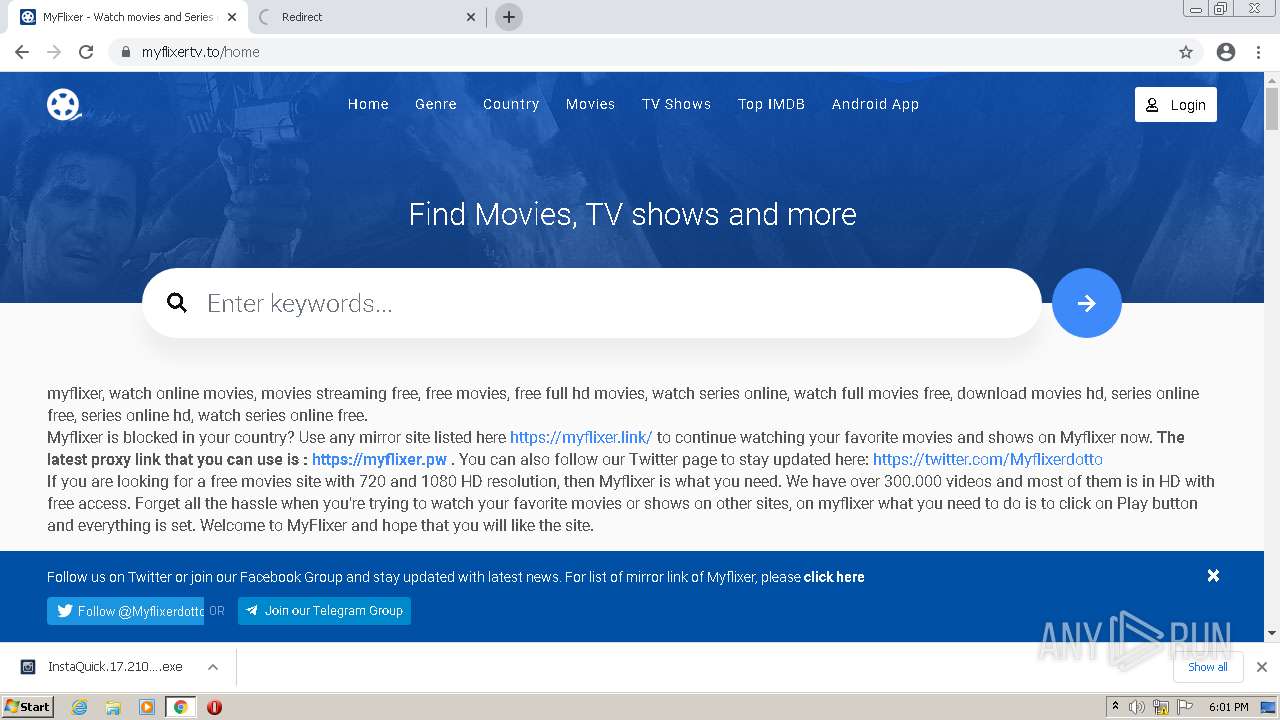Bookmark this page with the star icon
Viewport: 1280px width, 720px height.
1186,52
